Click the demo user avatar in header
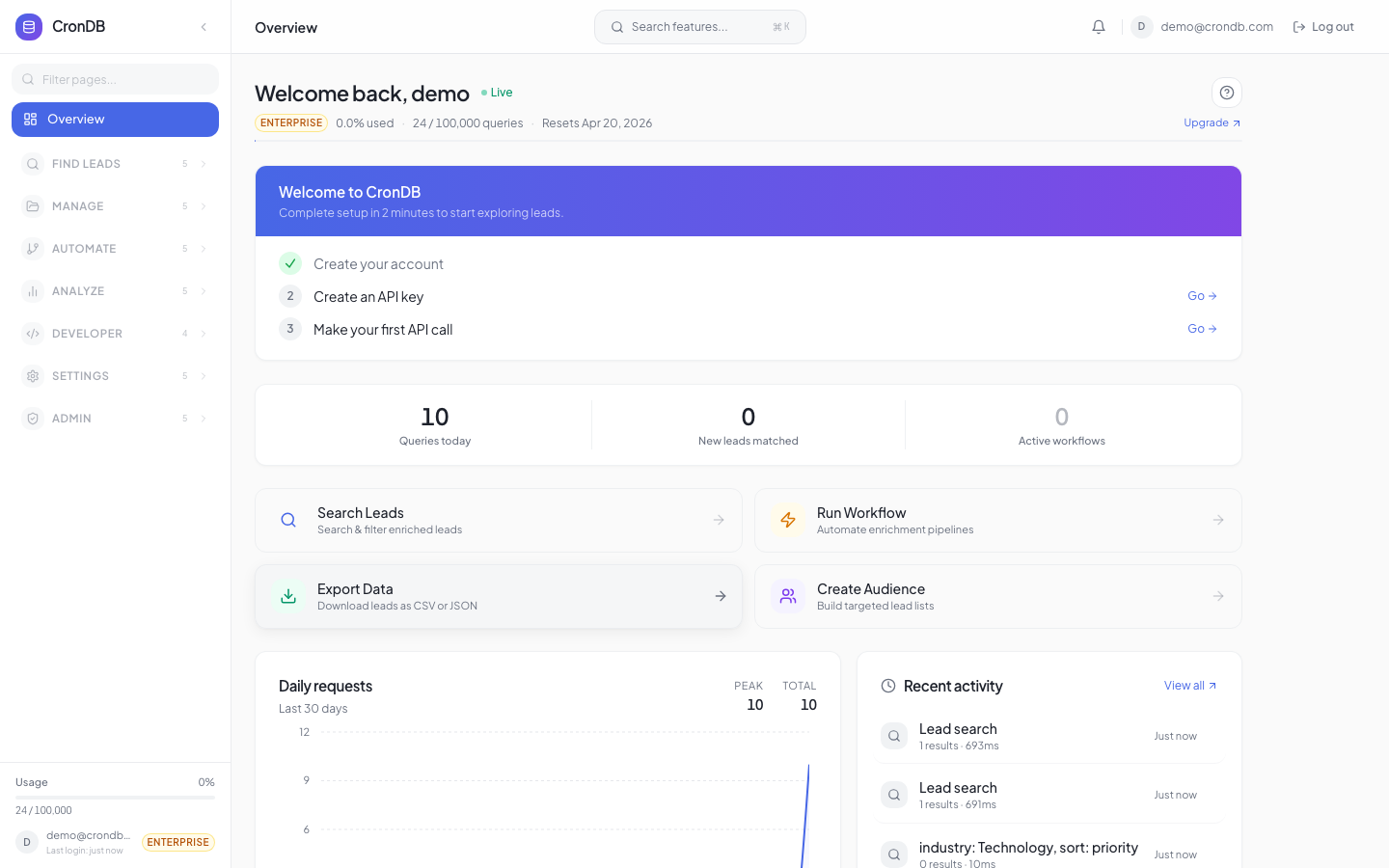The image size is (1389, 868). [1142, 27]
